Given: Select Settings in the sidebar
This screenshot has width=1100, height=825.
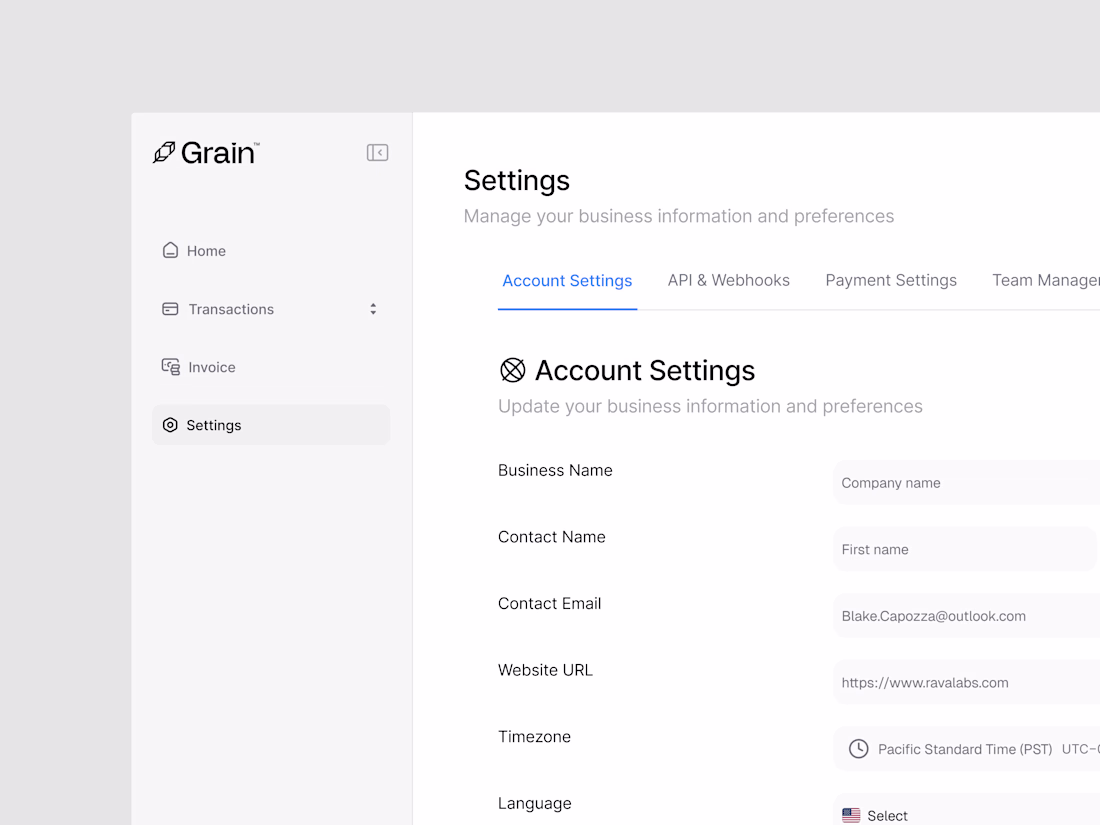Looking at the screenshot, I should 271,425.
